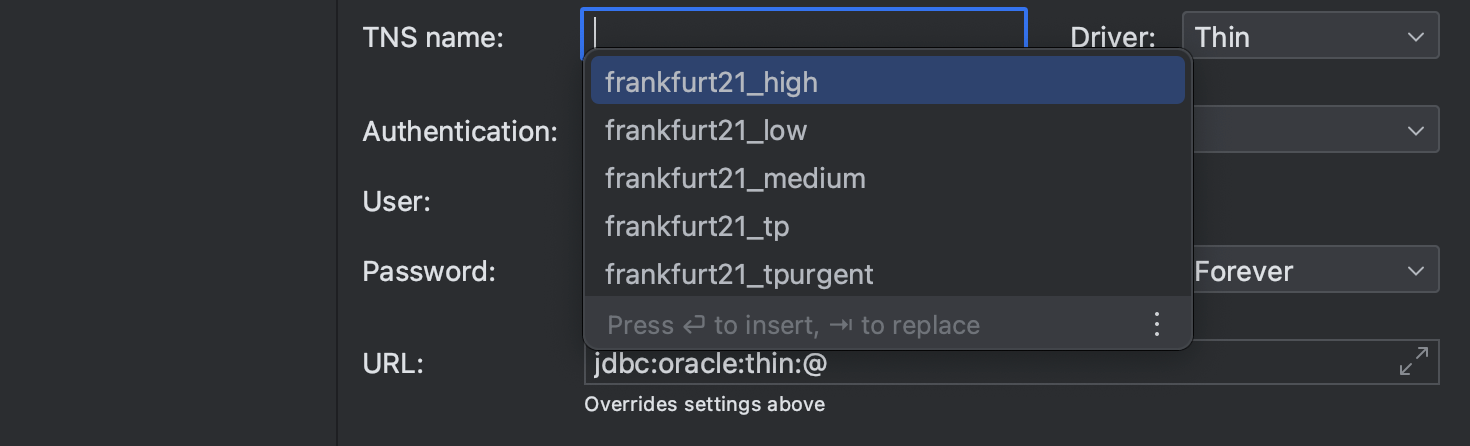The width and height of the screenshot is (1470, 446).
Task: Open the password save dropdown showing Forever
Action: click(1314, 271)
